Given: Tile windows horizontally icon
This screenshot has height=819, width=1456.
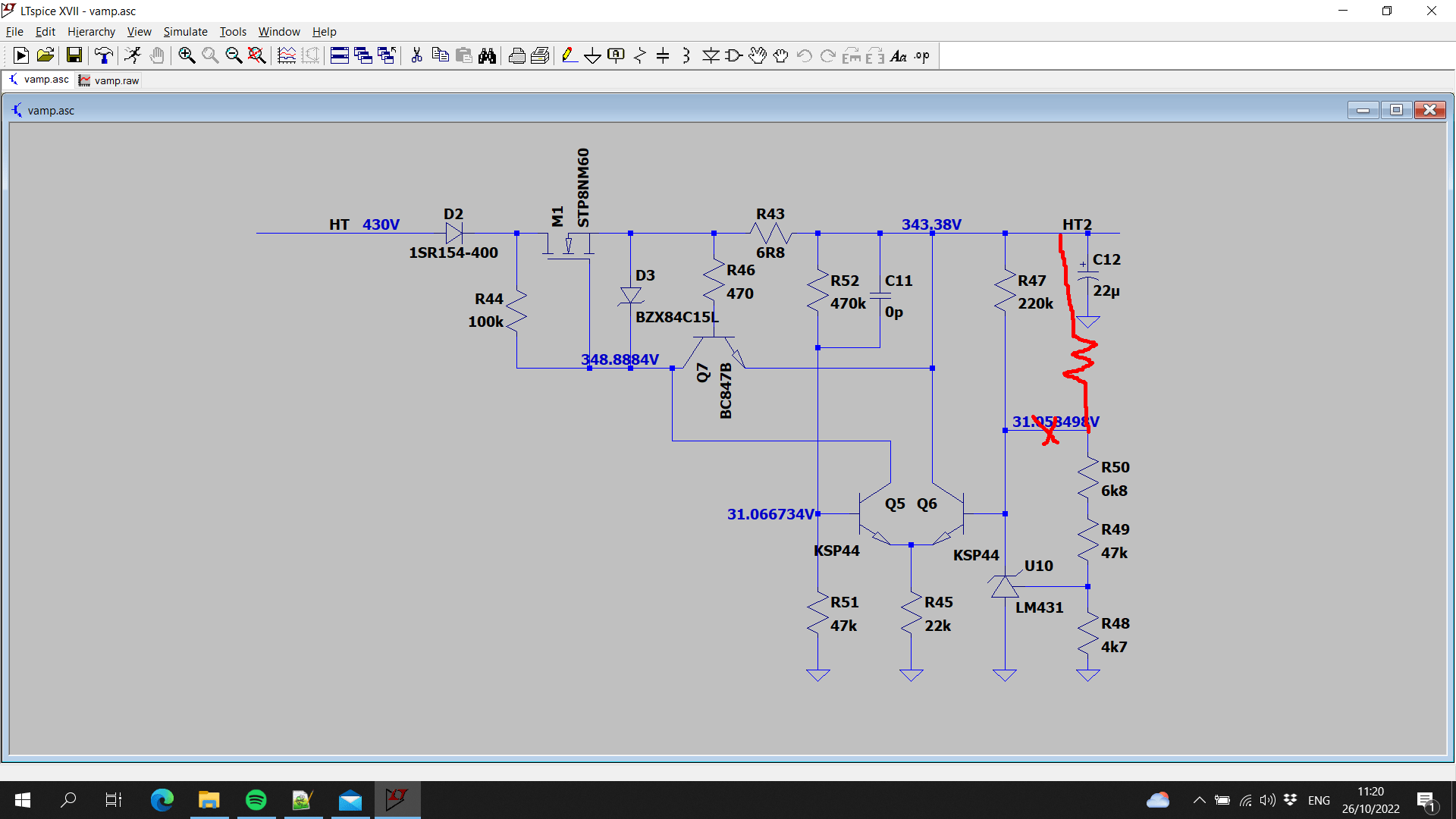Looking at the screenshot, I should 340,55.
